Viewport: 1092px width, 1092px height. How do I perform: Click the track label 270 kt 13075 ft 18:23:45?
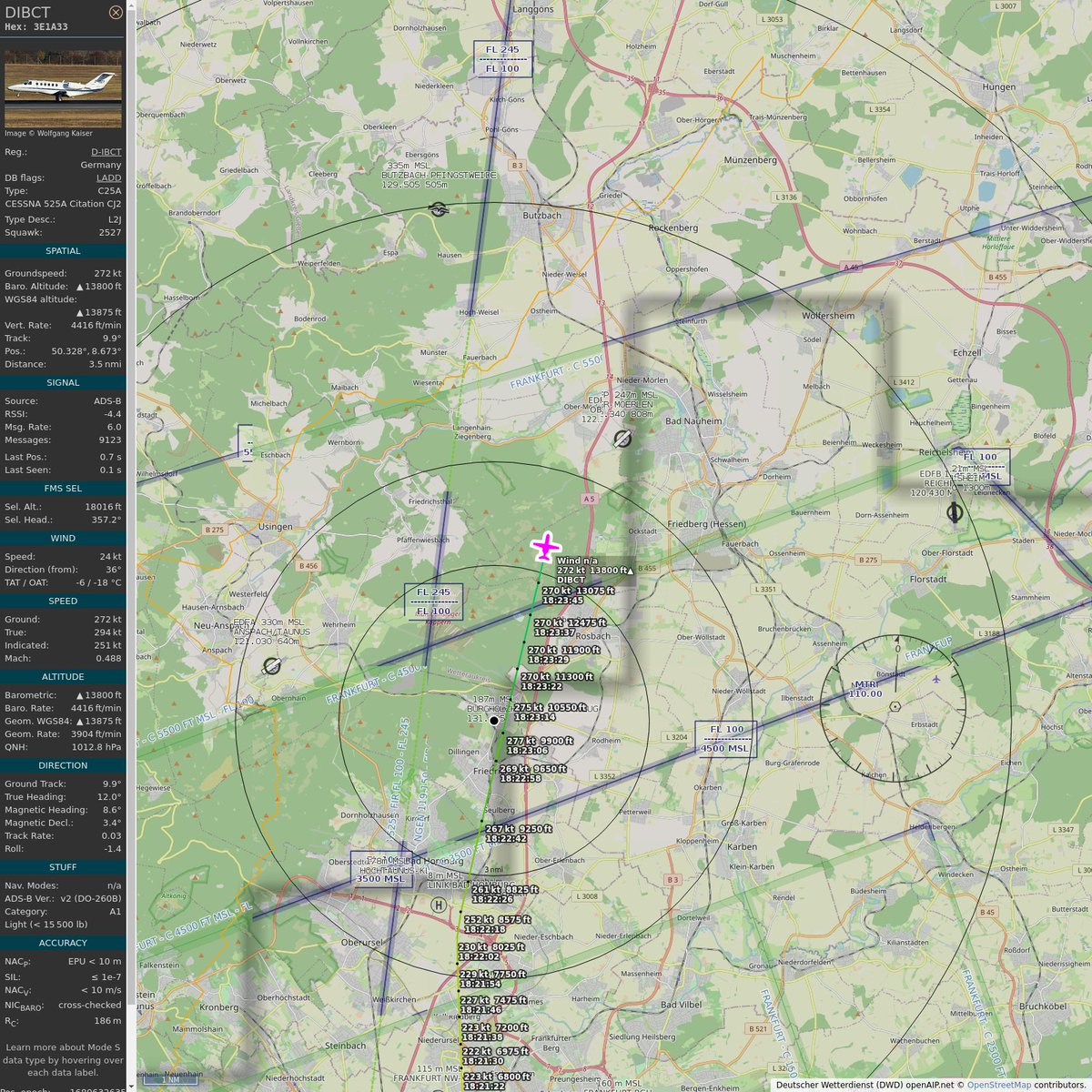[x=579, y=596]
